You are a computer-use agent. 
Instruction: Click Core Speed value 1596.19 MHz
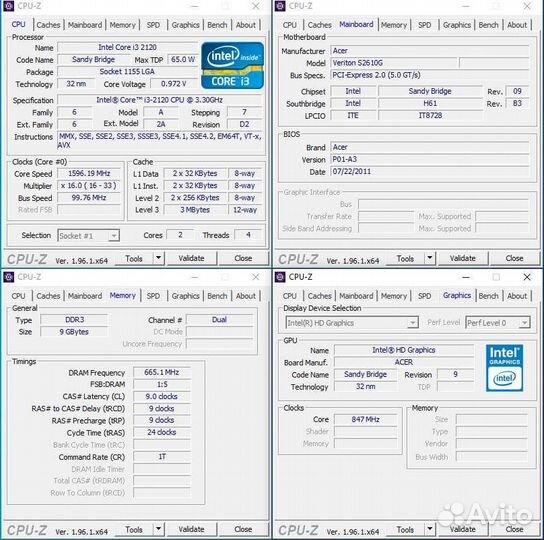pos(89,174)
